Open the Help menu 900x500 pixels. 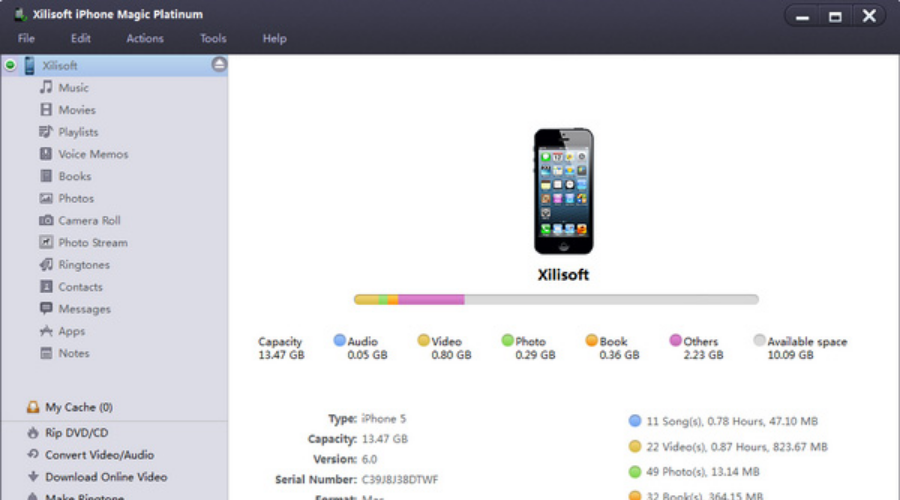click(x=274, y=38)
